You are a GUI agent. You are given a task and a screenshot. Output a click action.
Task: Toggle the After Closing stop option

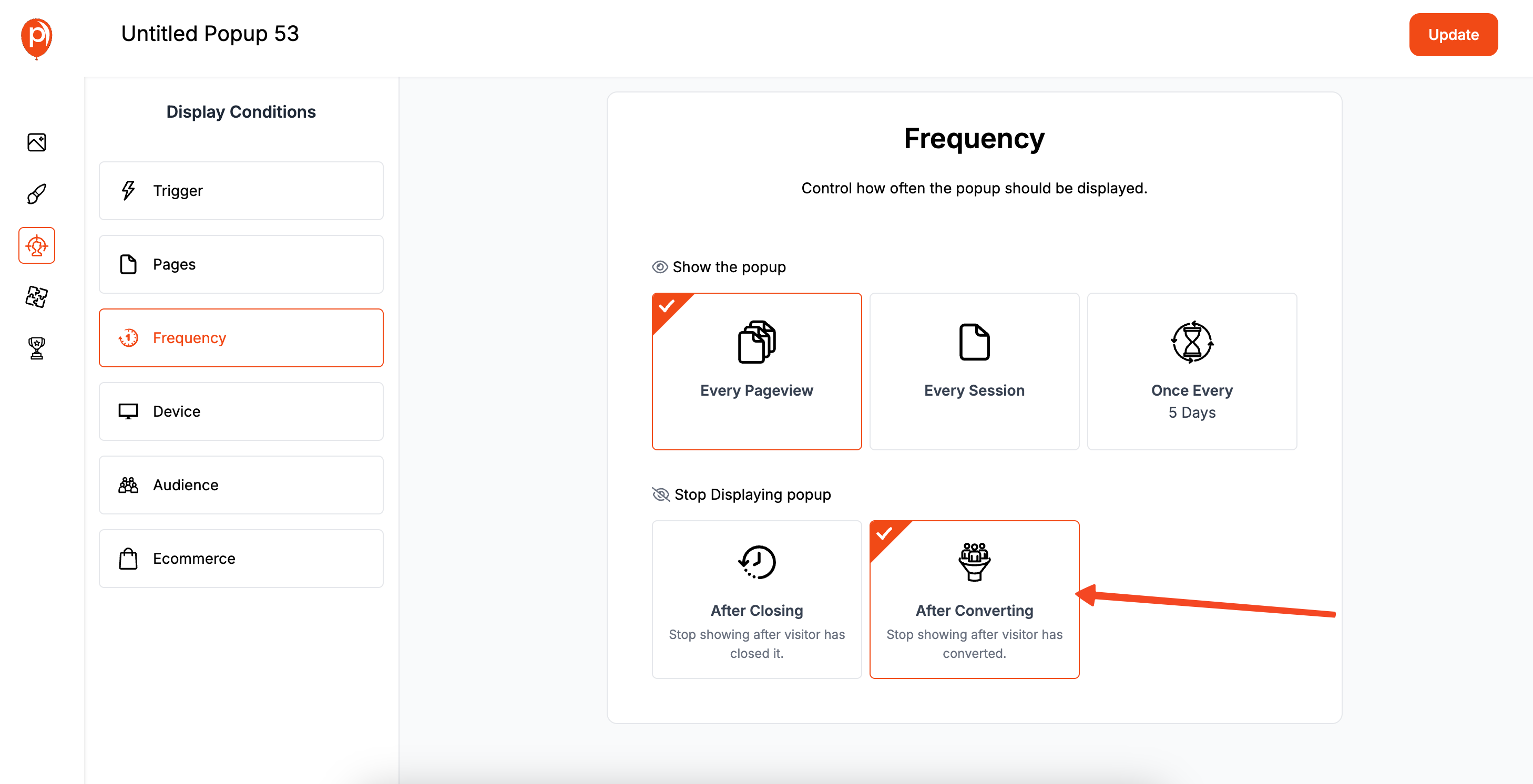point(757,600)
